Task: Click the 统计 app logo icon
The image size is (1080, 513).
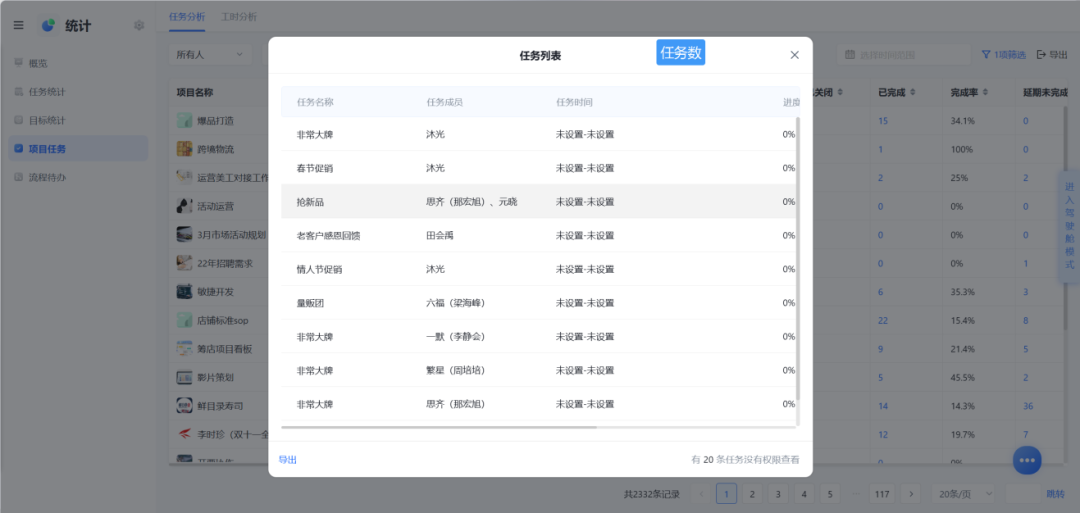Action: [48, 25]
